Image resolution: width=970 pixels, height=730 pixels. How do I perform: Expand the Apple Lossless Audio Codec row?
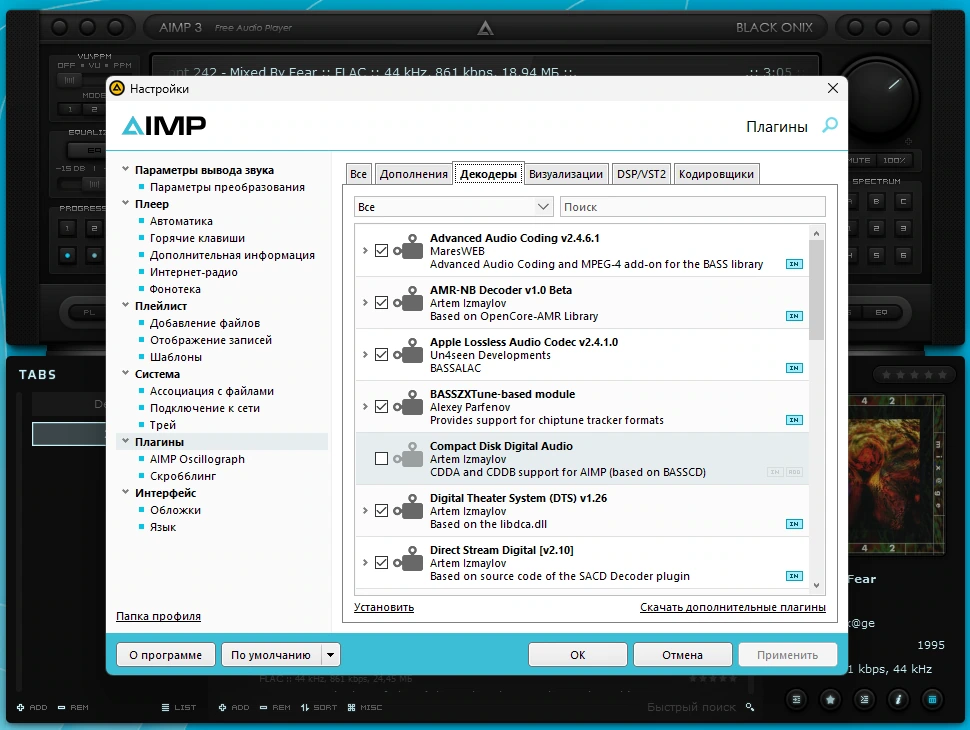click(x=365, y=354)
